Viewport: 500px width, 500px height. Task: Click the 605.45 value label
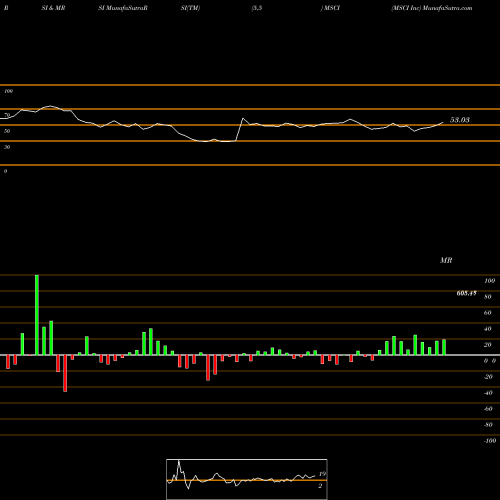[466, 293]
